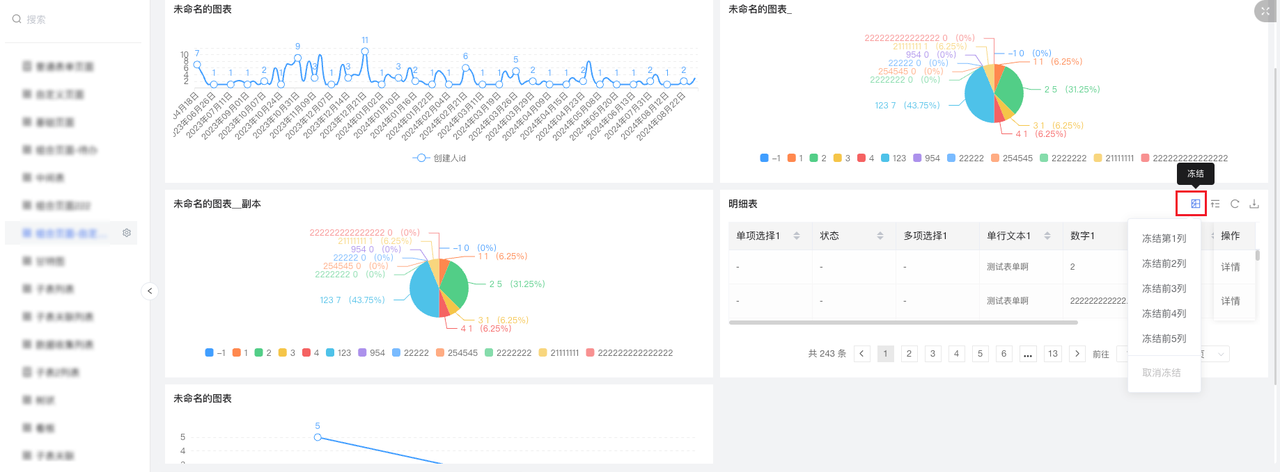Open the row height icon beside freeze

[1216, 203]
